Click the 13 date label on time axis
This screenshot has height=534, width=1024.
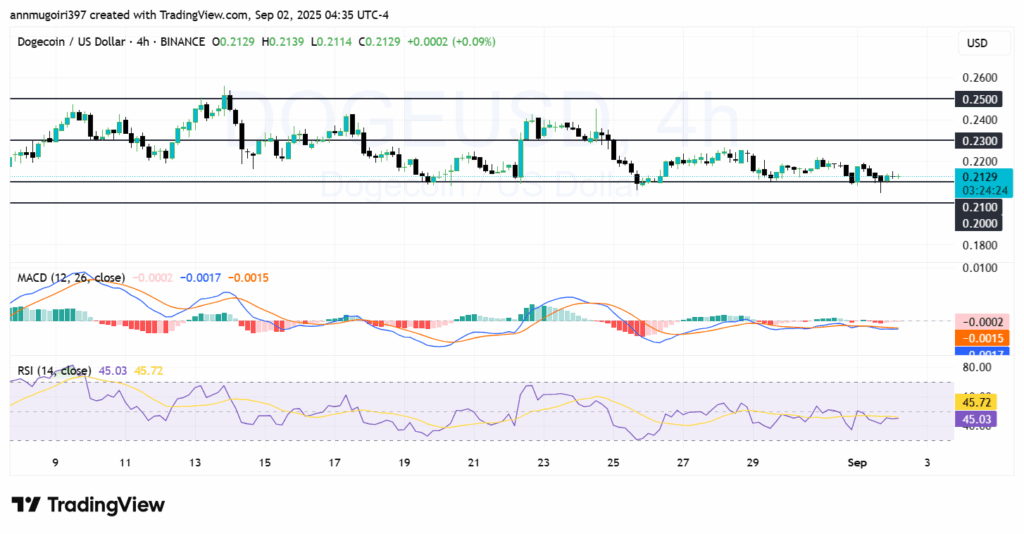pos(195,463)
